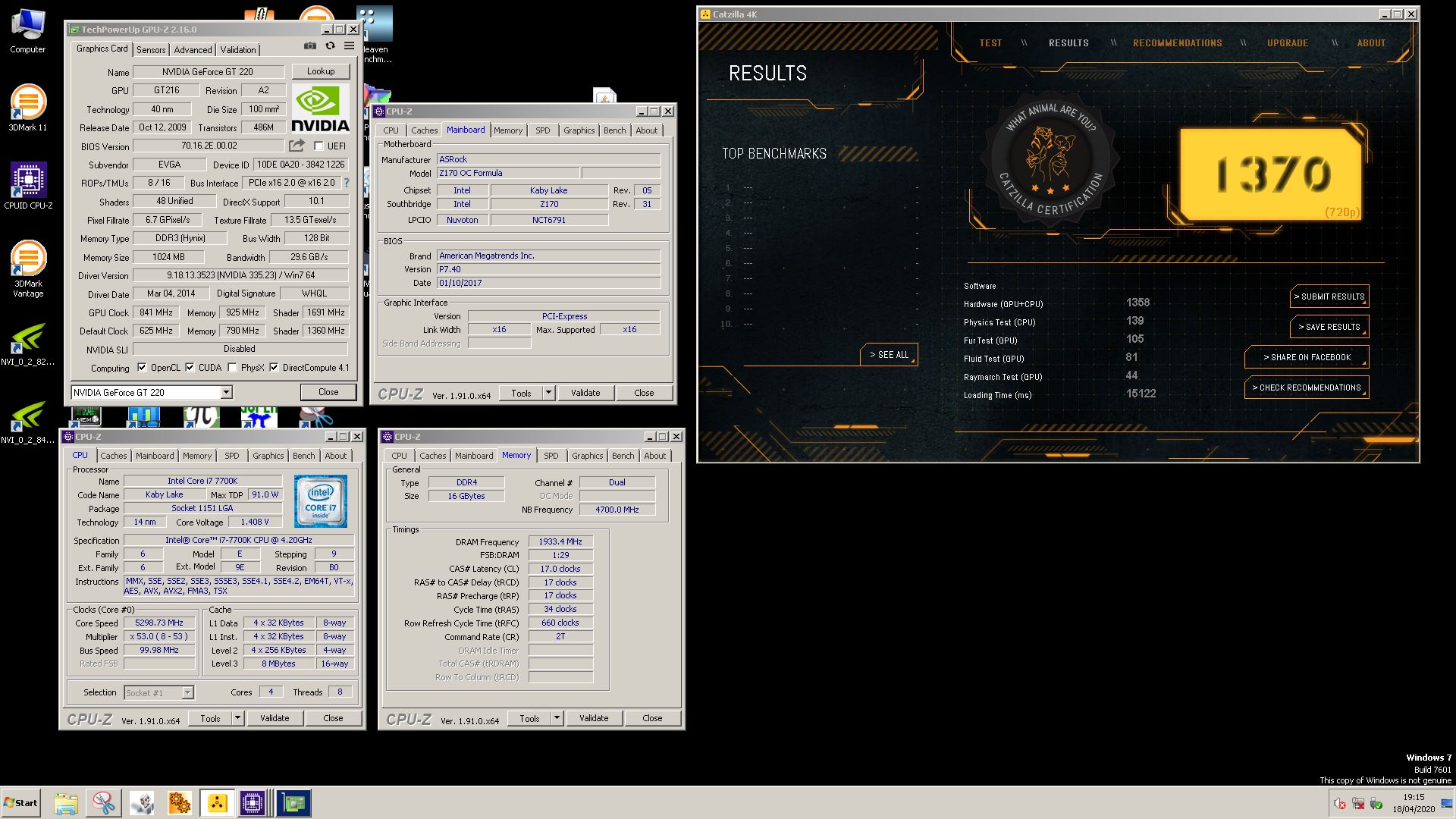The image size is (1456, 819).
Task: Switch to the Advanced tab in GPU-Z
Action: tap(193, 49)
